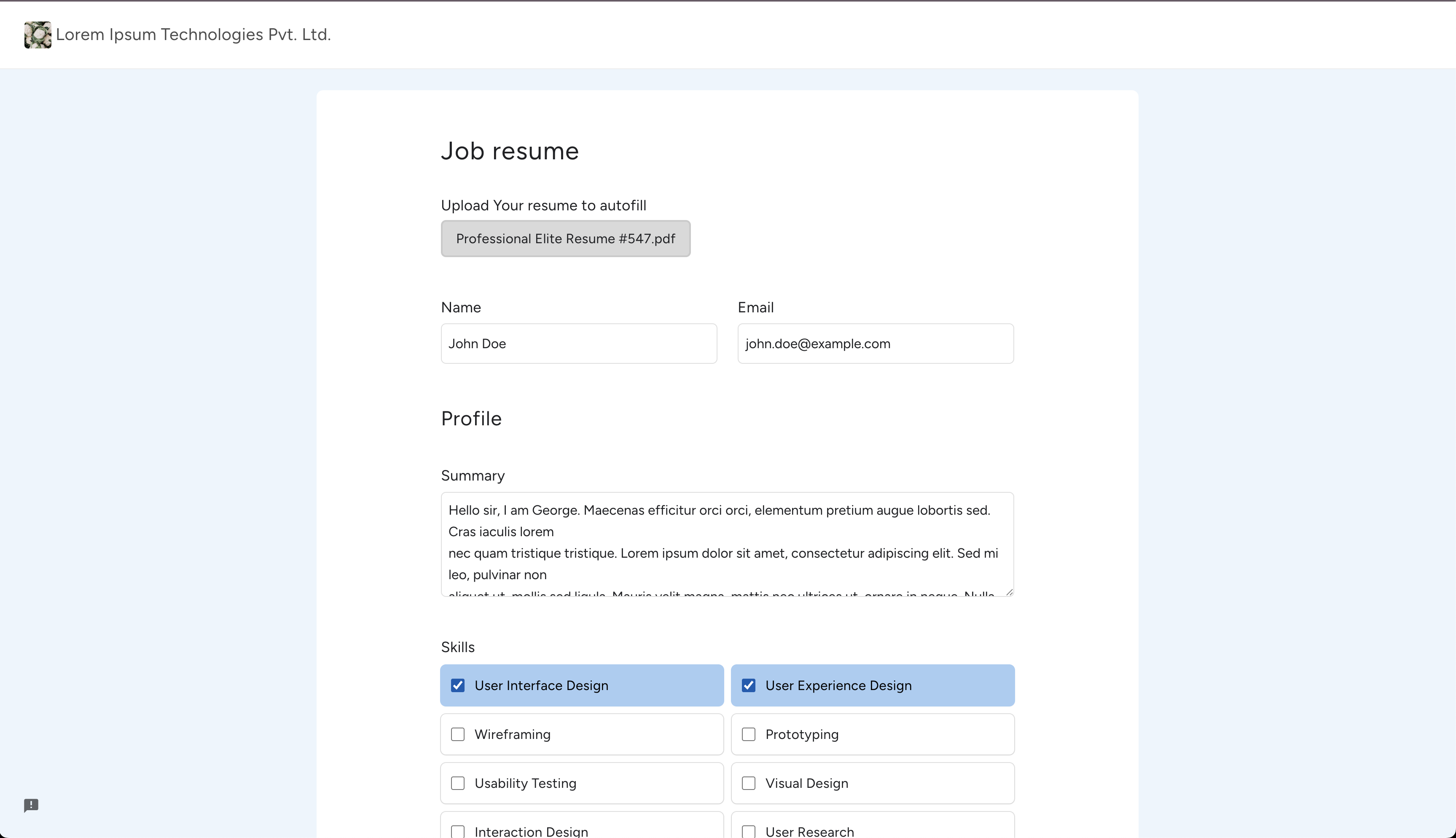Click the Professional Elite Resume #547.pdf upload button
The image size is (1456, 838).
[565, 238]
